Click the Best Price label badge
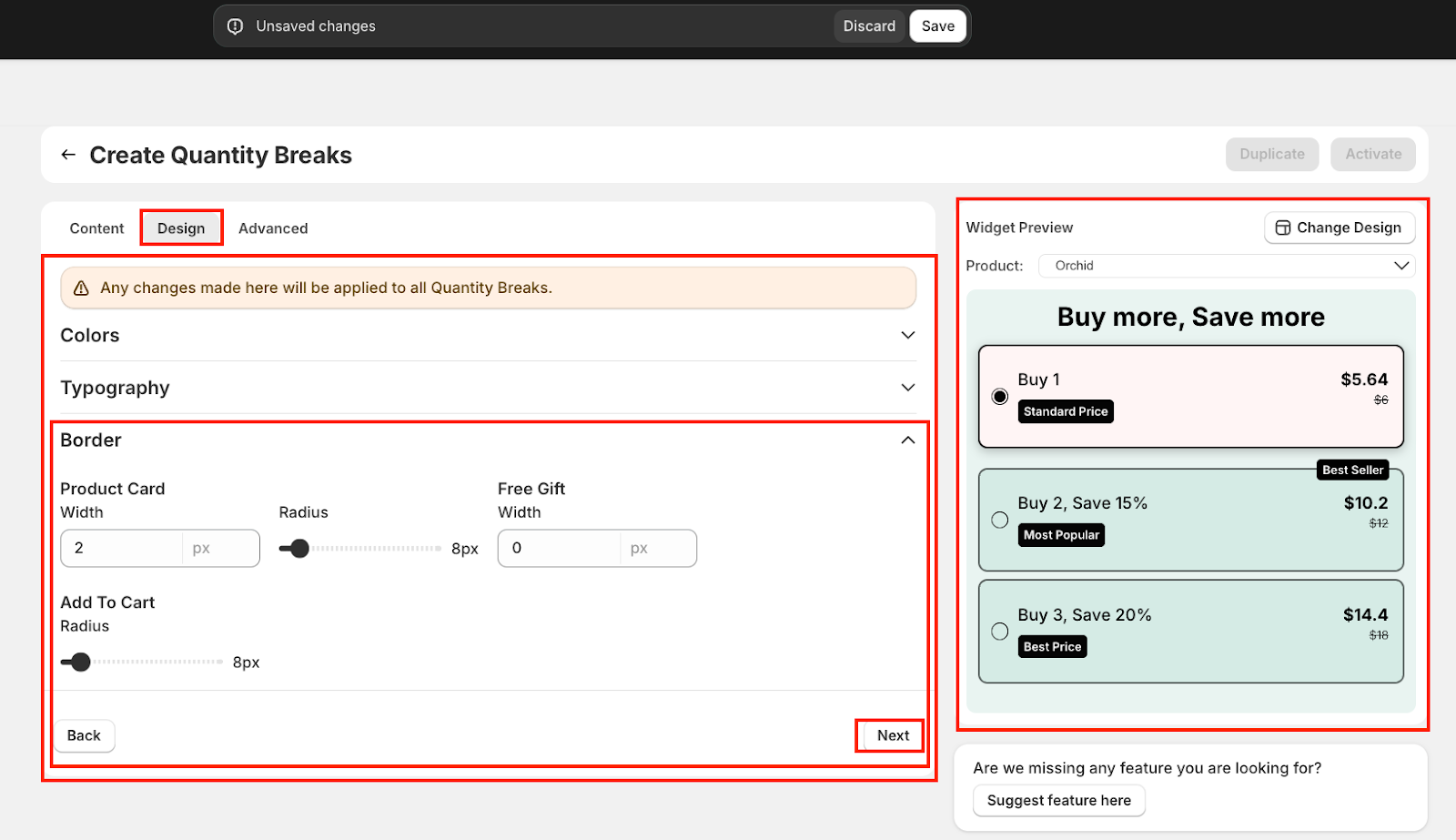 [x=1052, y=647]
